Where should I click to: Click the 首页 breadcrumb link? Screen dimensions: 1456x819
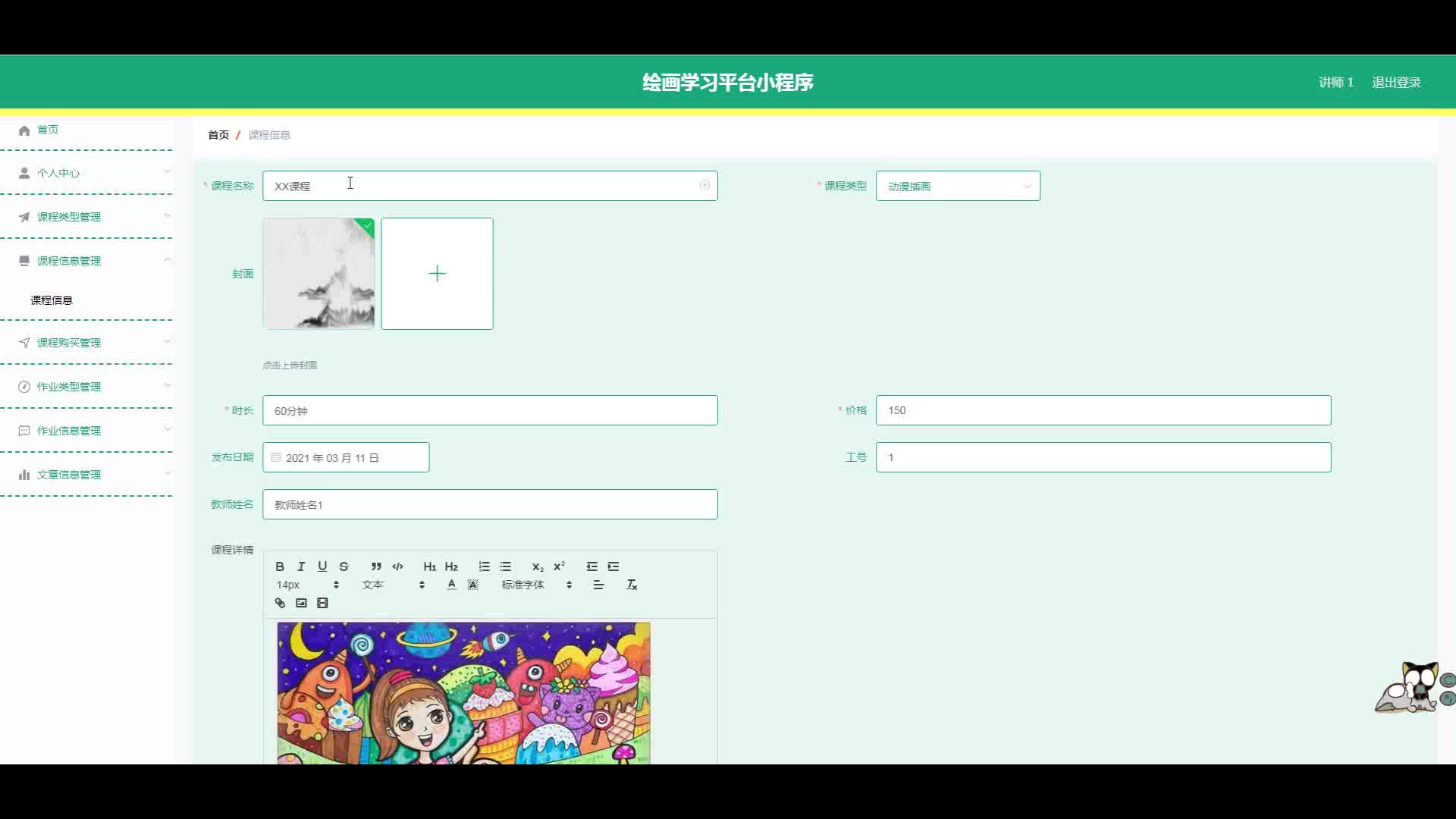(218, 135)
